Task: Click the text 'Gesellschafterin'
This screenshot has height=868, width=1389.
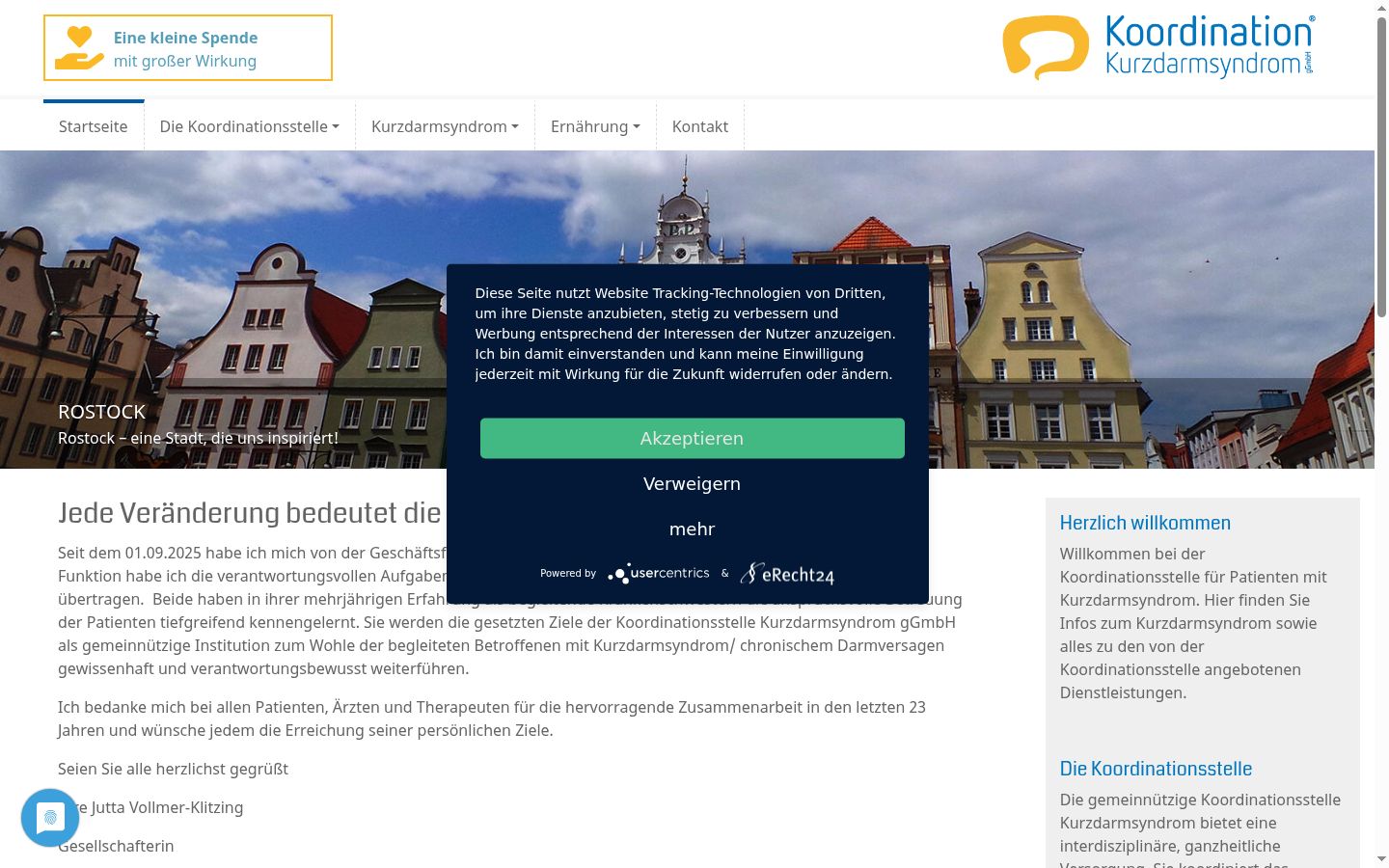Action: click(116, 846)
